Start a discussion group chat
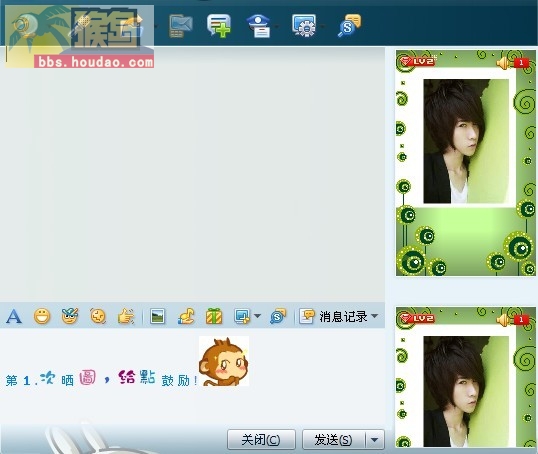Screen dimensions: 538x454 pyautogui.click(x=219, y=25)
